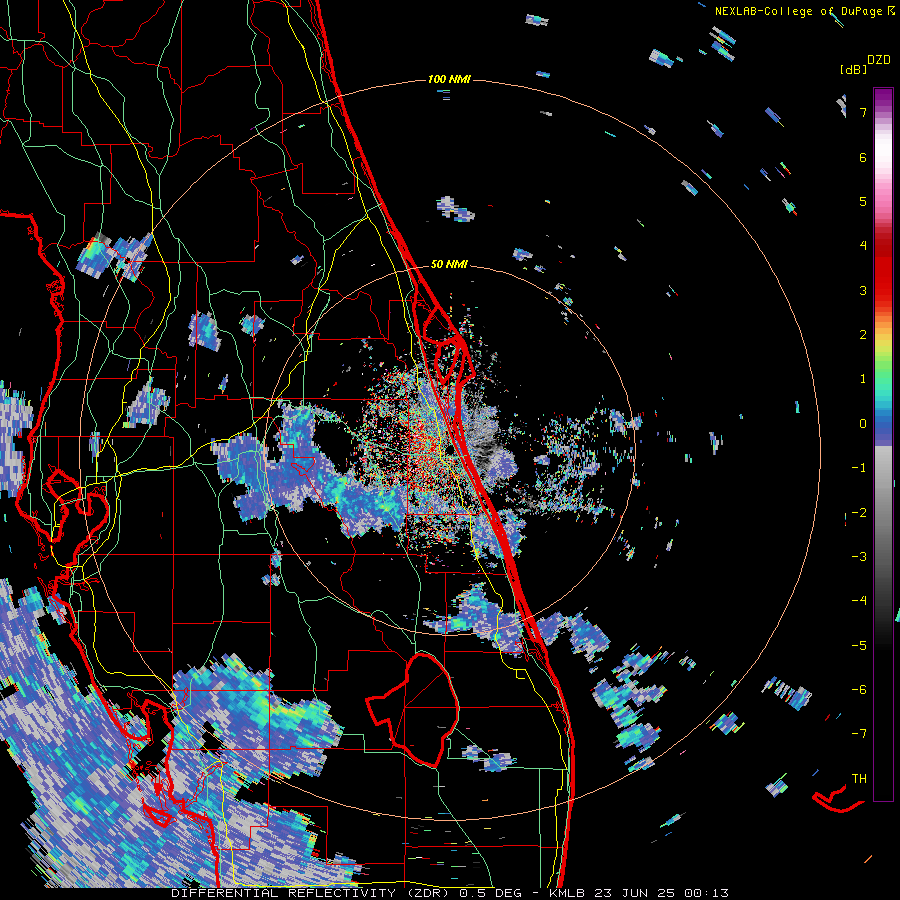Click the DIFFERENTIAL REFLECTIVITY (ZDR) caption text

[312, 893]
